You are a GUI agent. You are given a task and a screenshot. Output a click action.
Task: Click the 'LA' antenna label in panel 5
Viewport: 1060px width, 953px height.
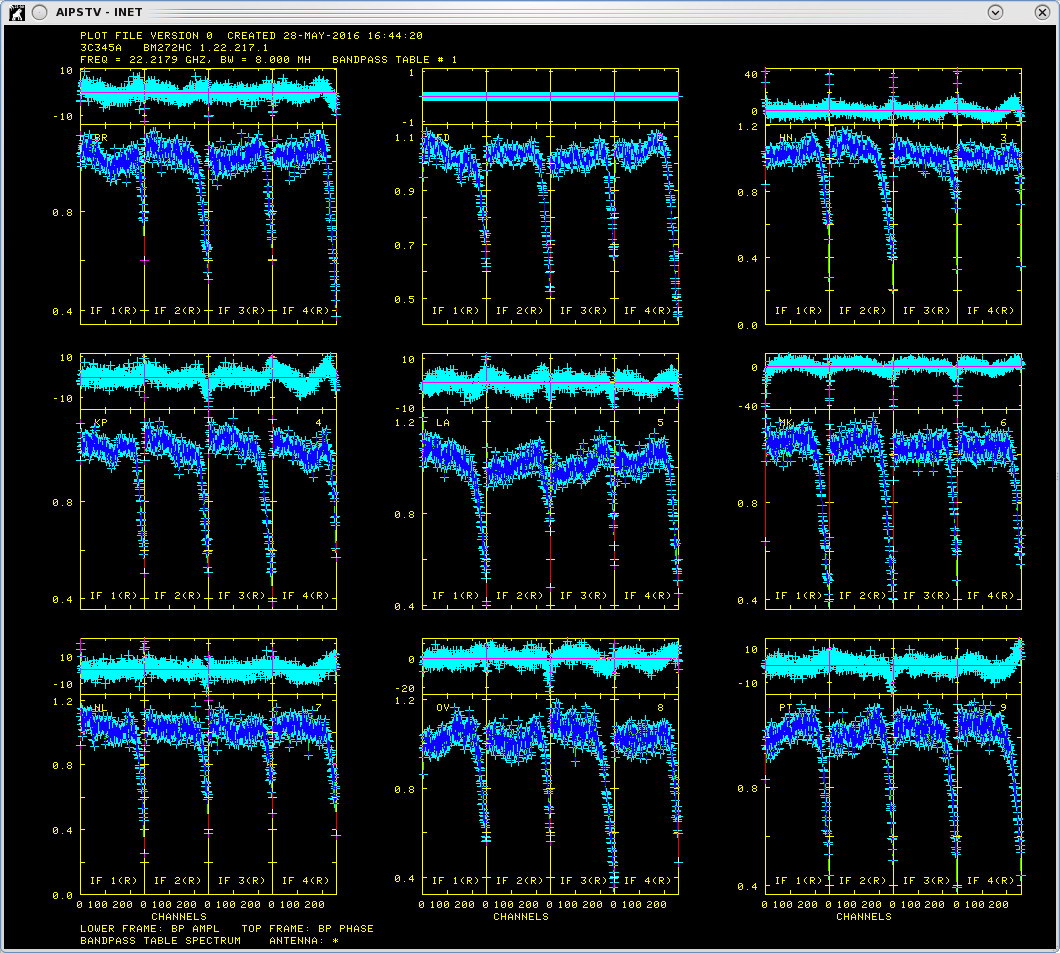443,423
